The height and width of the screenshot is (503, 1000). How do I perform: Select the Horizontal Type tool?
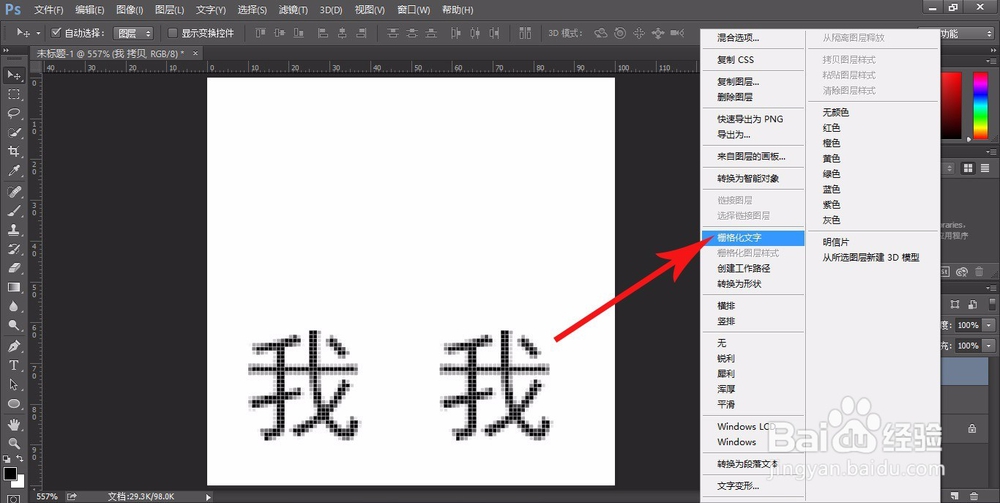tap(14, 366)
